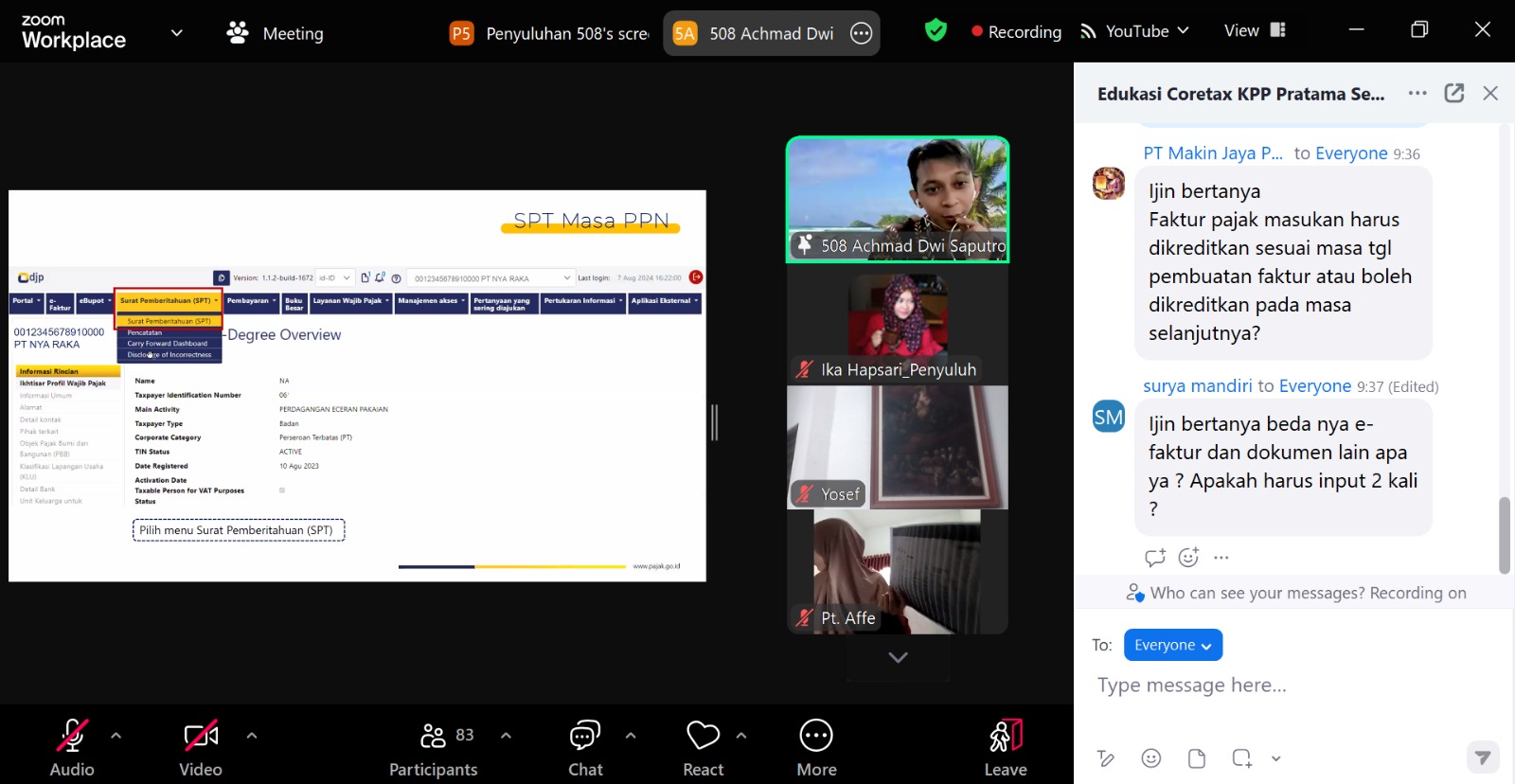Click the green encryption shield icon
The height and width of the screenshot is (784, 1515).
click(936, 31)
